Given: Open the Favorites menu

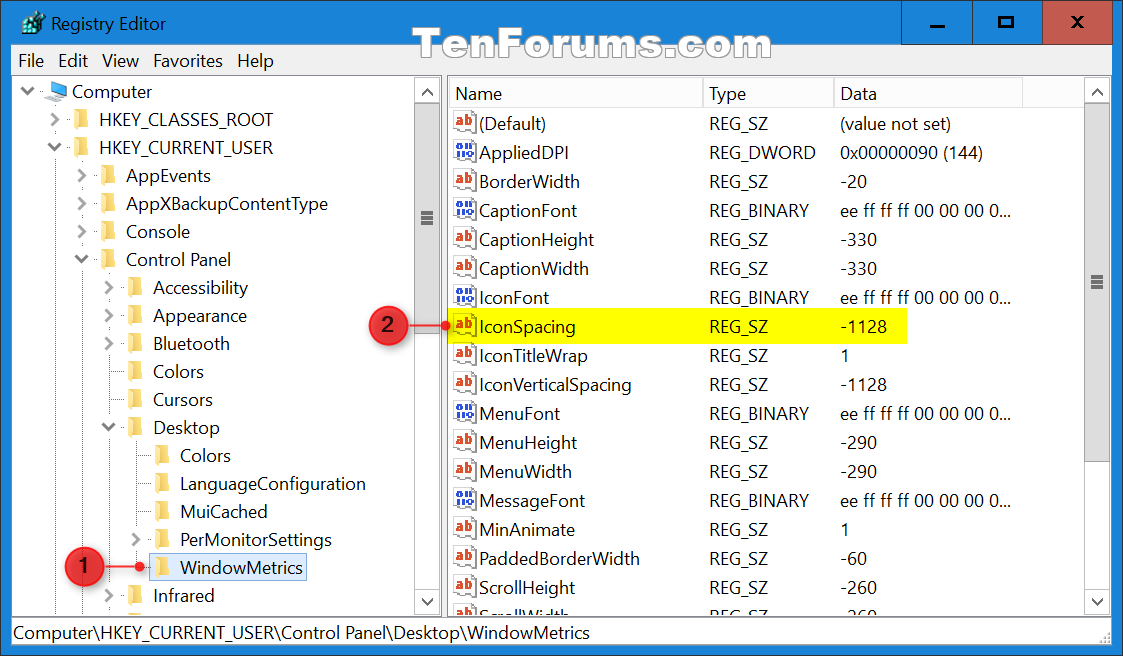Looking at the screenshot, I should click(x=188, y=61).
